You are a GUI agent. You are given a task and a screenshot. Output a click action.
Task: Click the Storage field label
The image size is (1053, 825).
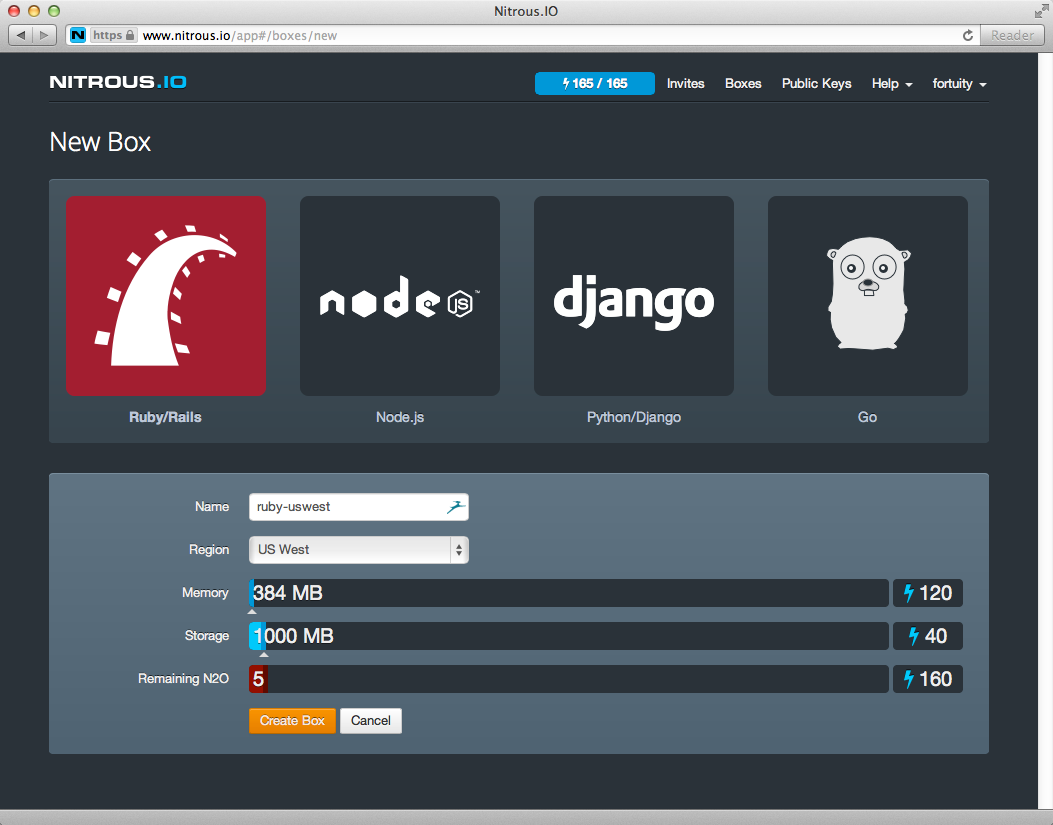pyautogui.click(x=207, y=636)
